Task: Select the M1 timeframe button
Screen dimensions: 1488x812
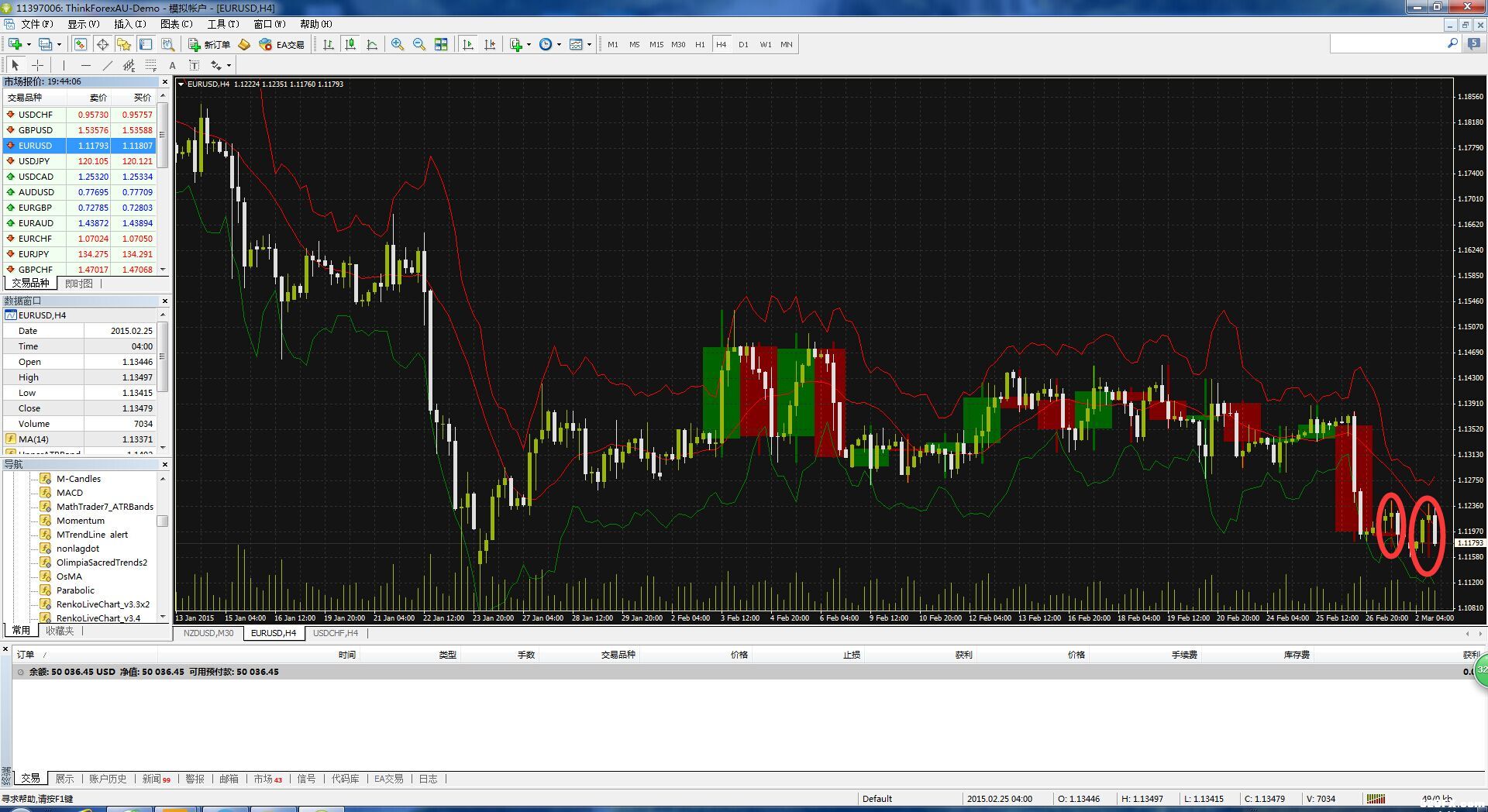Action: pyautogui.click(x=613, y=44)
